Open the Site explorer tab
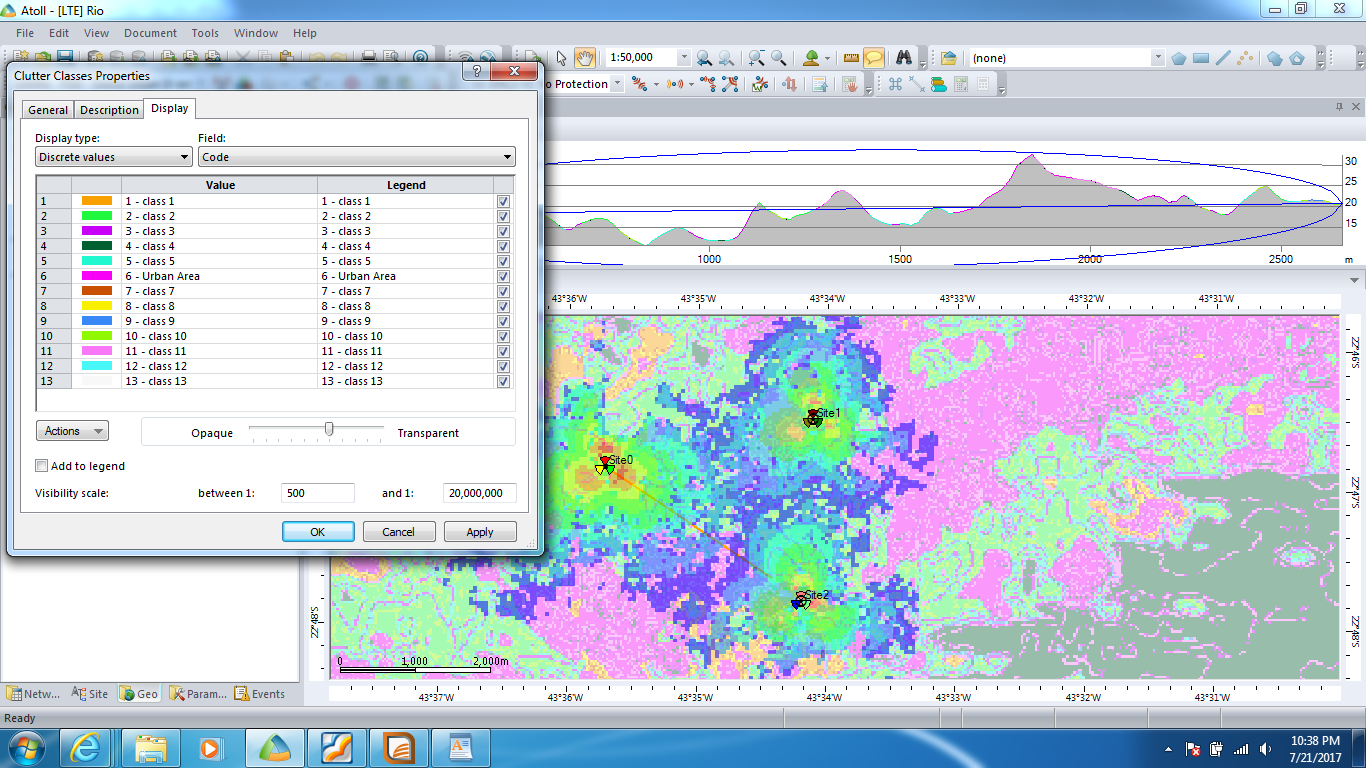 [x=90, y=694]
